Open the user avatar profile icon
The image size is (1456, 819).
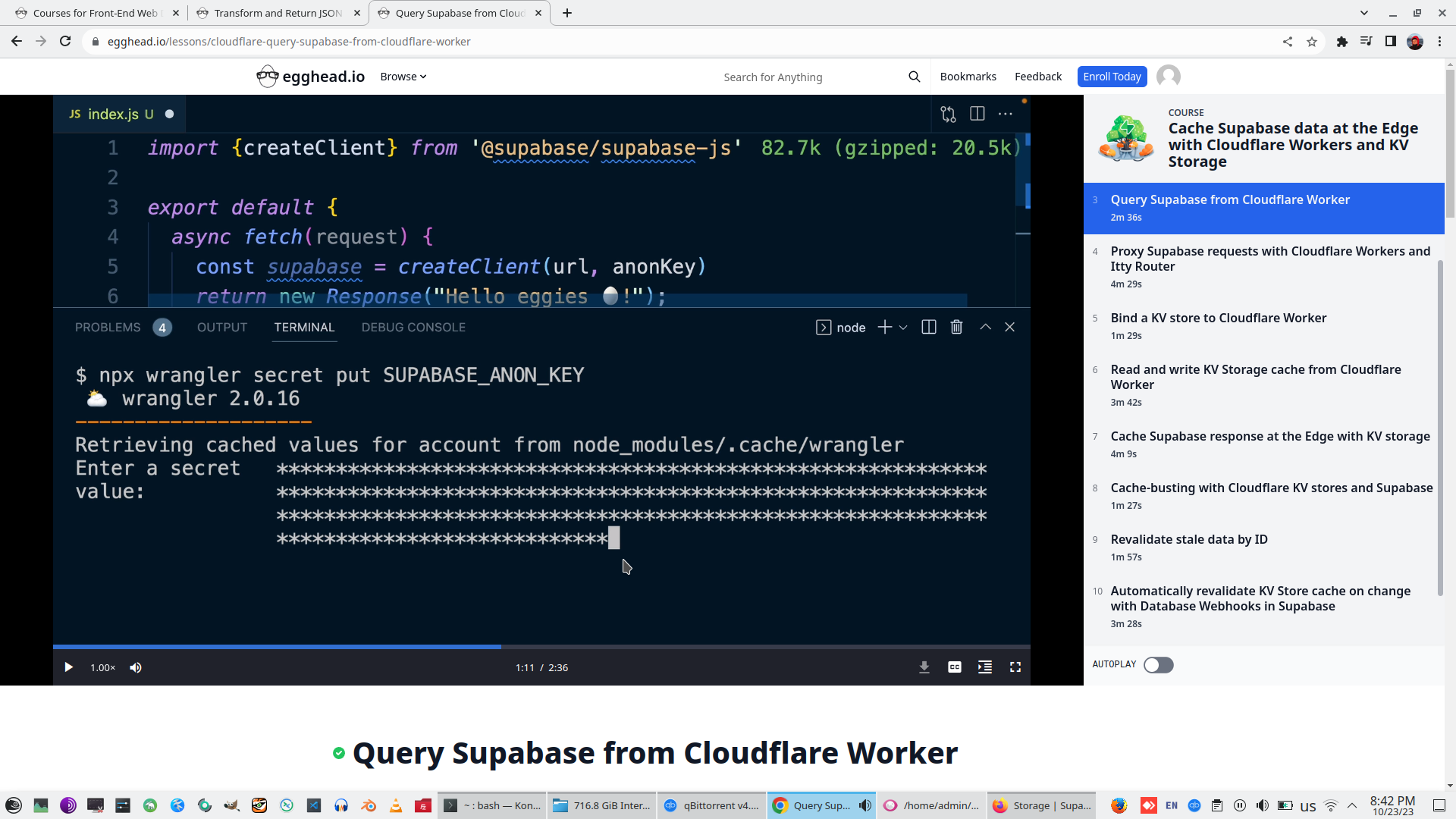click(1168, 77)
